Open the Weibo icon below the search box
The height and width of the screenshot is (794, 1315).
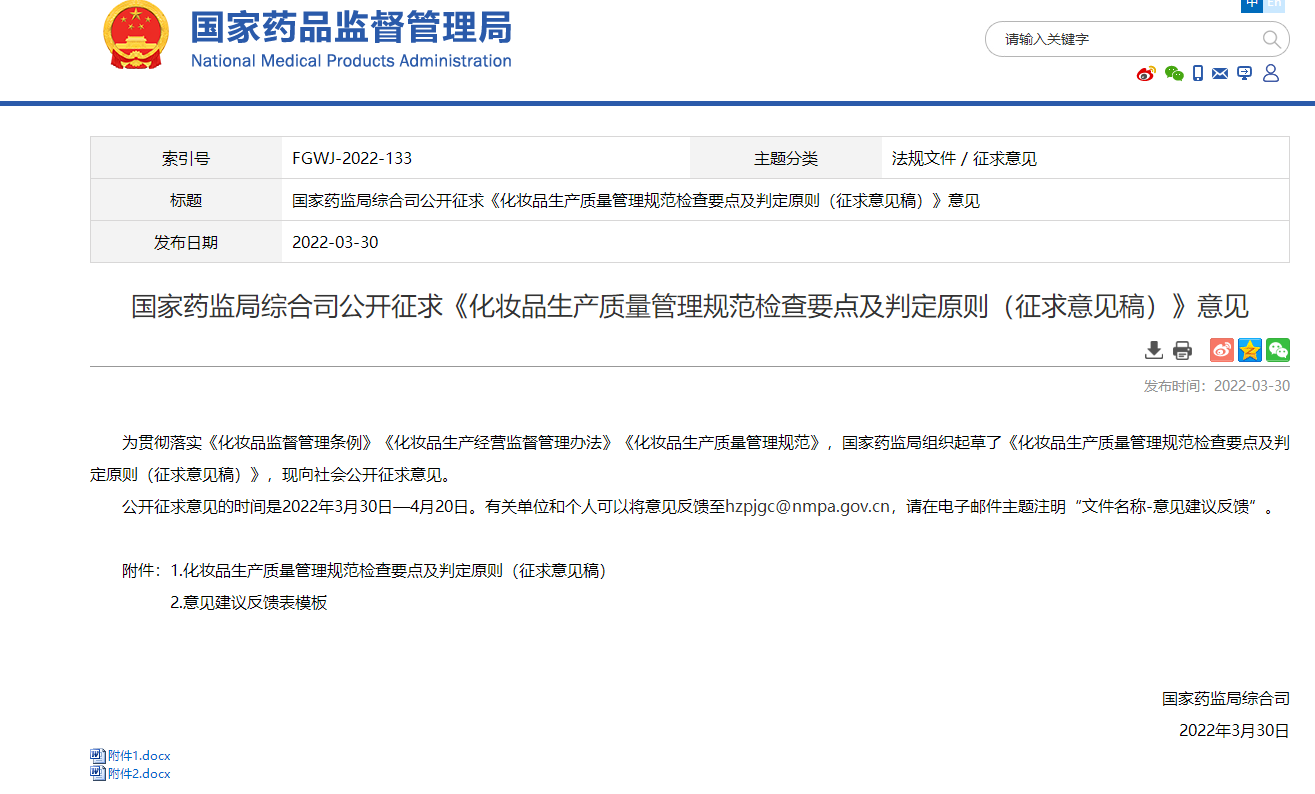click(1146, 73)
